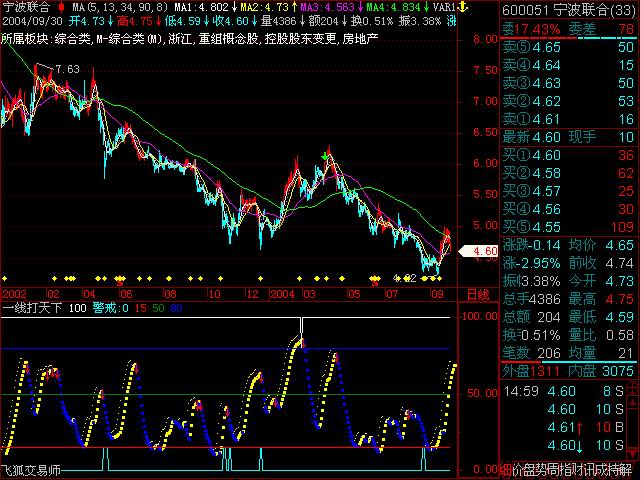Viewport: 640px width, 480px height.
Task: Switch to the 成 tab
Action: (600, 470)
